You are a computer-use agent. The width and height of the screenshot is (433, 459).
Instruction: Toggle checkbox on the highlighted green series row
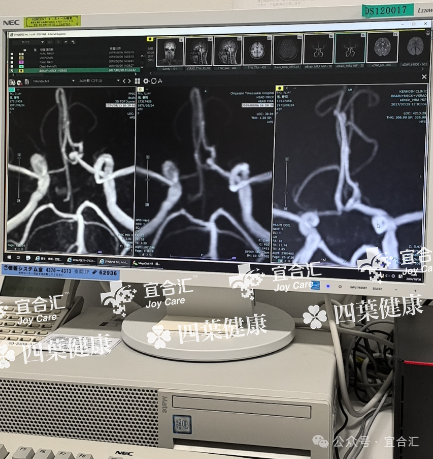pyautogui.click(x=12, y=71)
